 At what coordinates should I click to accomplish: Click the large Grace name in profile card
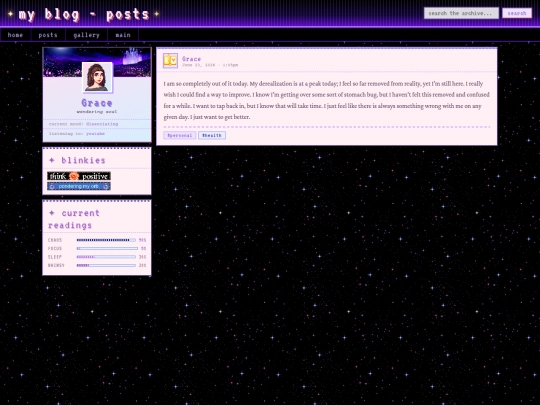pos(97,103)
